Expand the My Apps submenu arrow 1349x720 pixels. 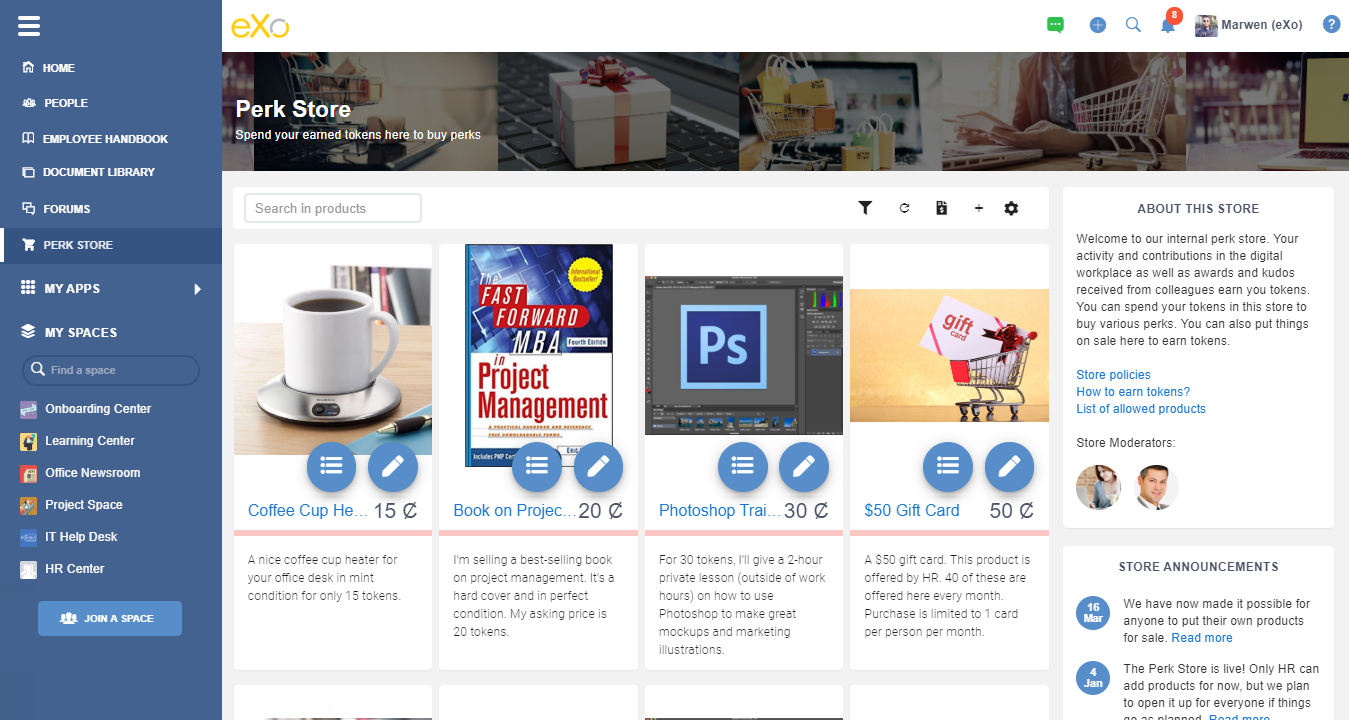coord(197,289)
